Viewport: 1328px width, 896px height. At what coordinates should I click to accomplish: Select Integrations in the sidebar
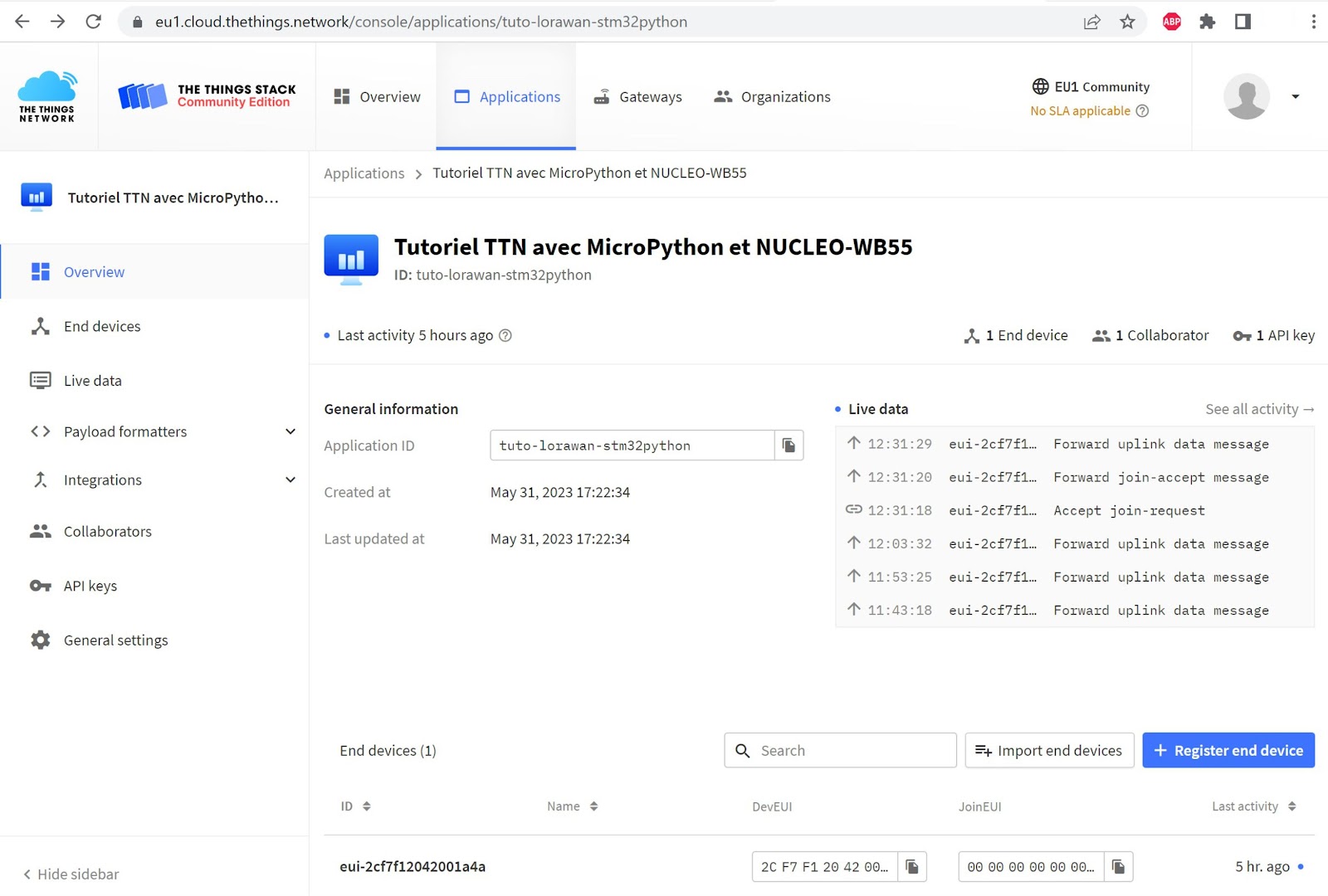click(x=103, y=480)
